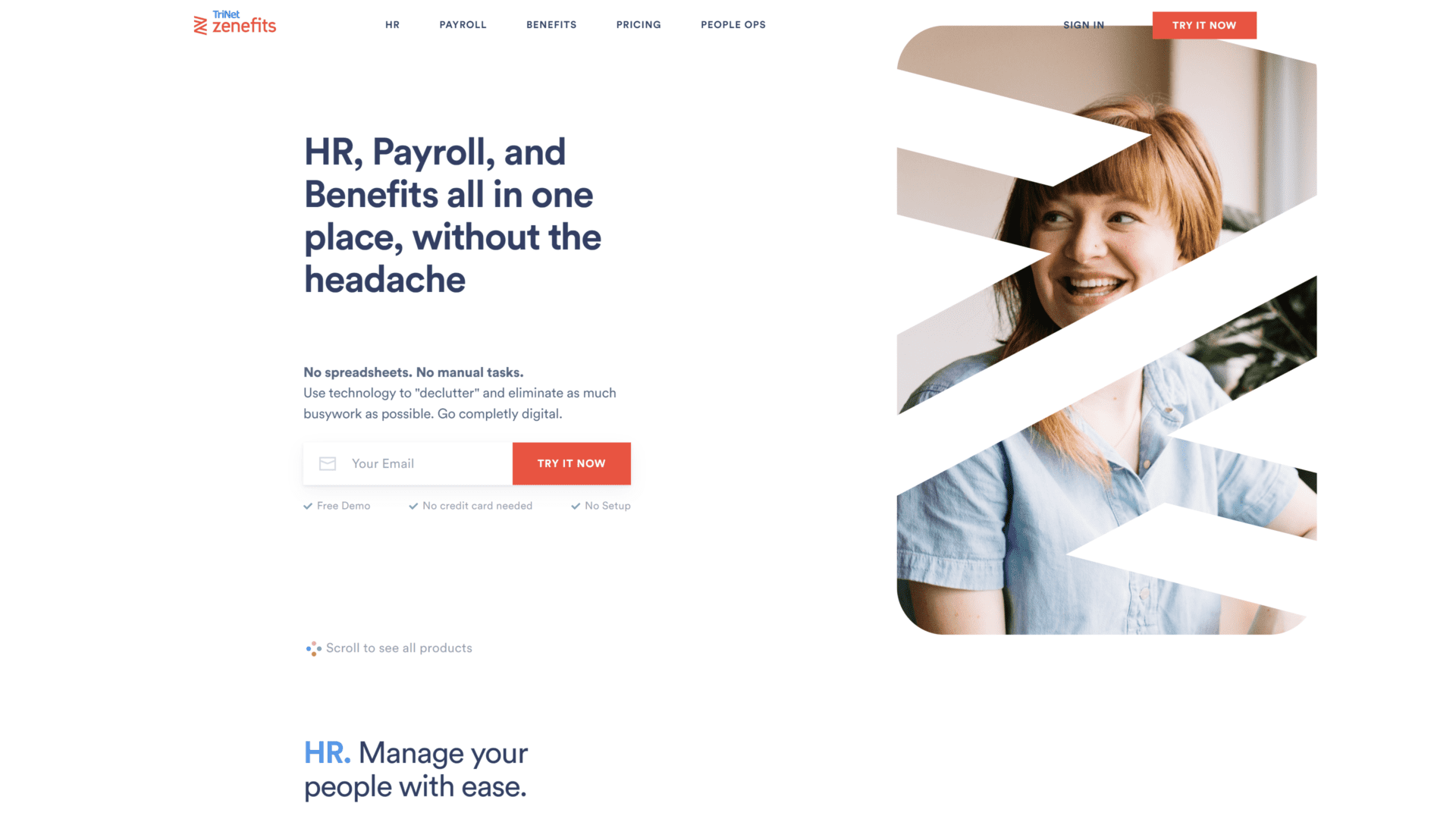Open the People Ops navigation menu item
This screenshot has height=819, width=1456.
pos(732,24)
